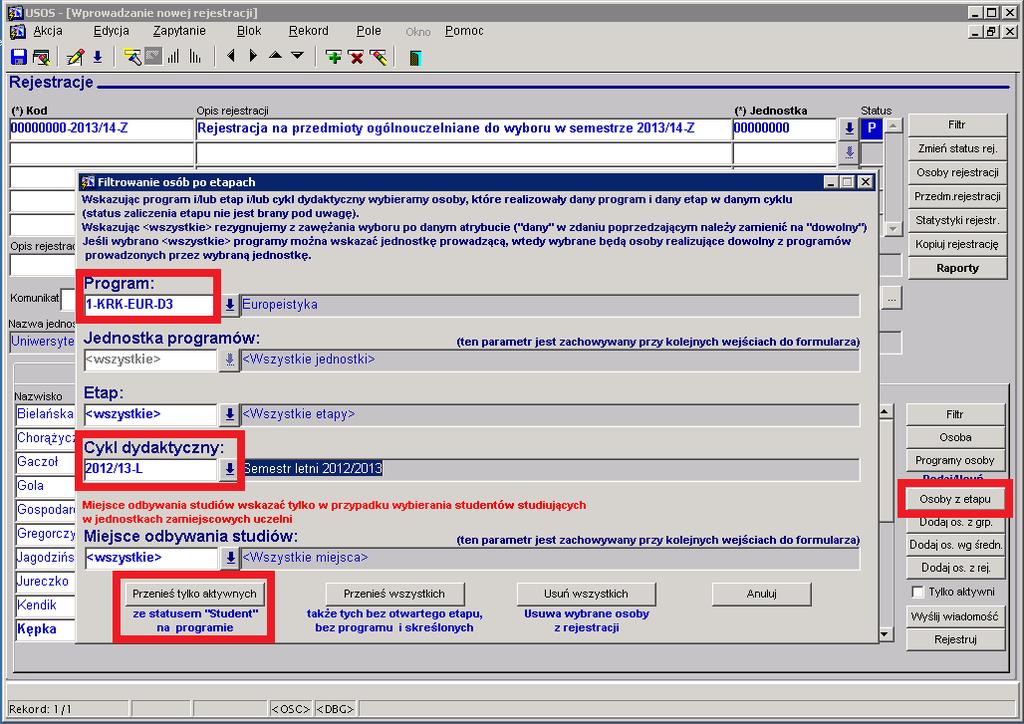Click Programy osoby button
Screen dimensions: 1024x724
click(x=955, y=460)
